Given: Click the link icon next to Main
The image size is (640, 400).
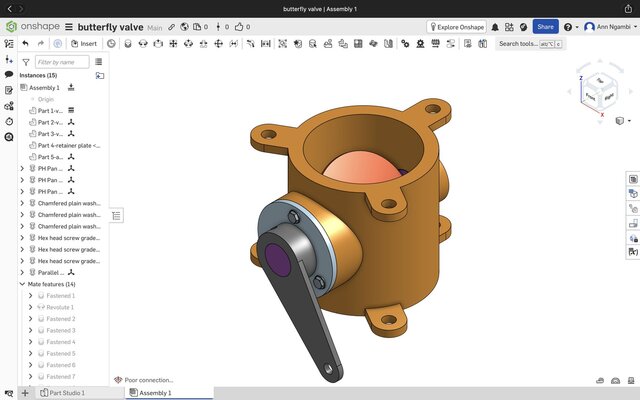Looking at the screenshot, I should pos(171,27).
